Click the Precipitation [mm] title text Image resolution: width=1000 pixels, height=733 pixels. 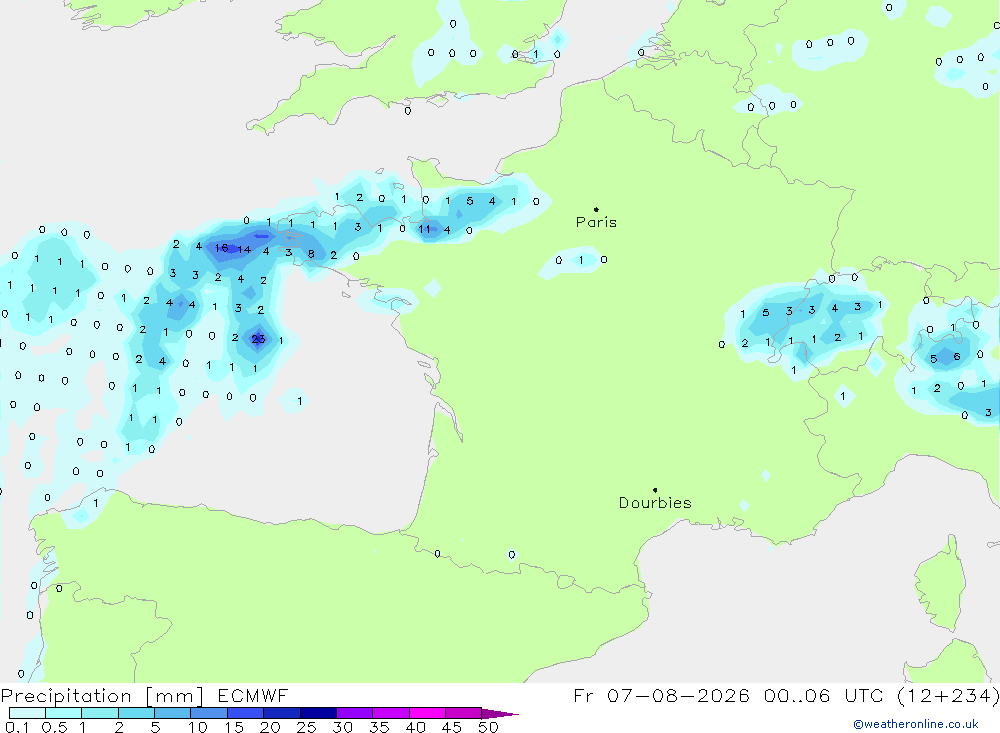pyautogui.click(x=102, y=695)
